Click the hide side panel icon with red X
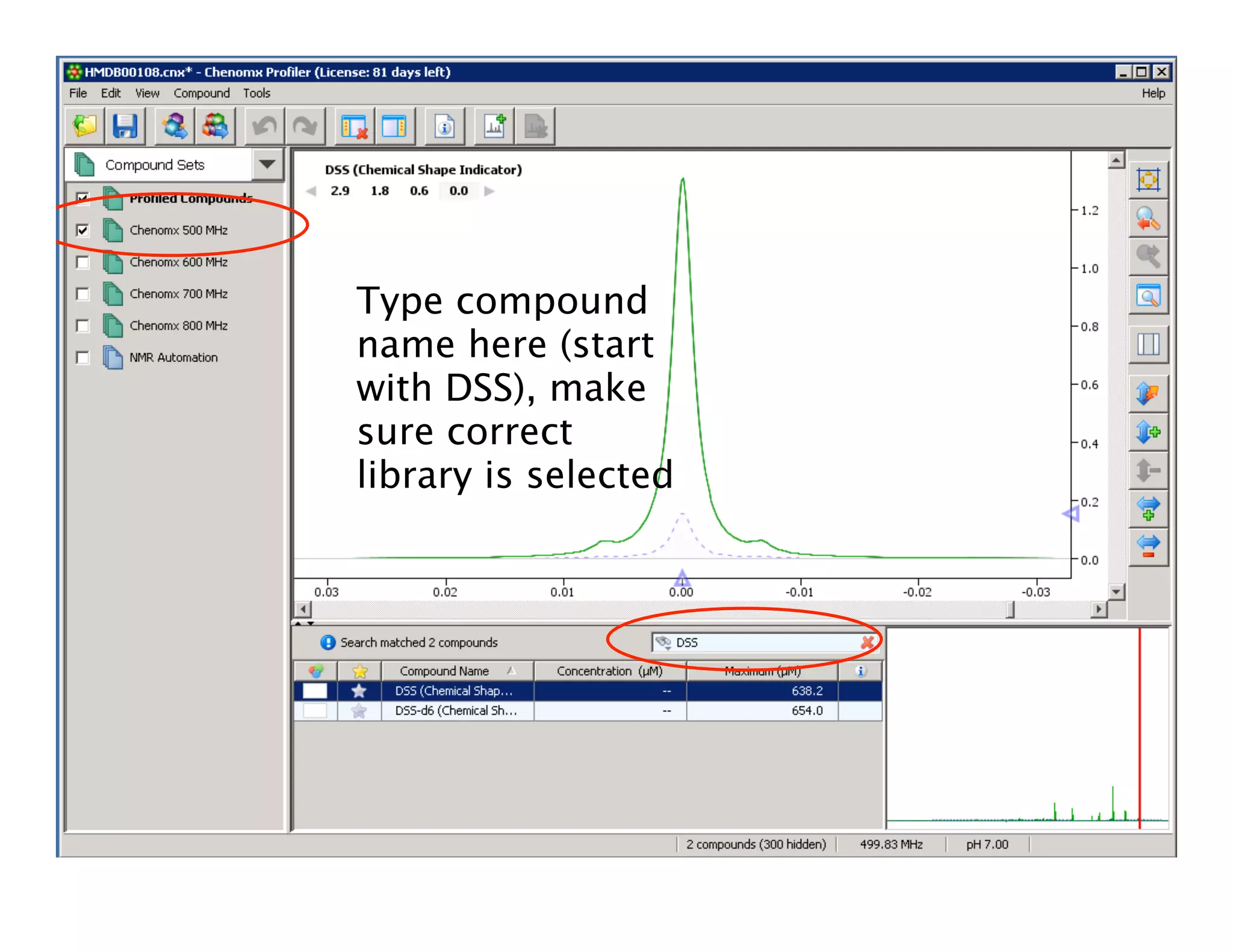This screenshot has width=1233, height=952. click(x=354, y=126)
